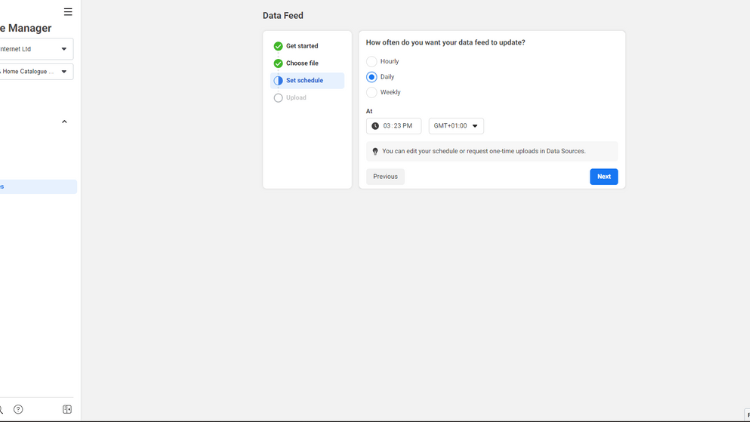The image size is (750, 422).
Task: Click the clock icon in the time field
Action: [375, 126]
